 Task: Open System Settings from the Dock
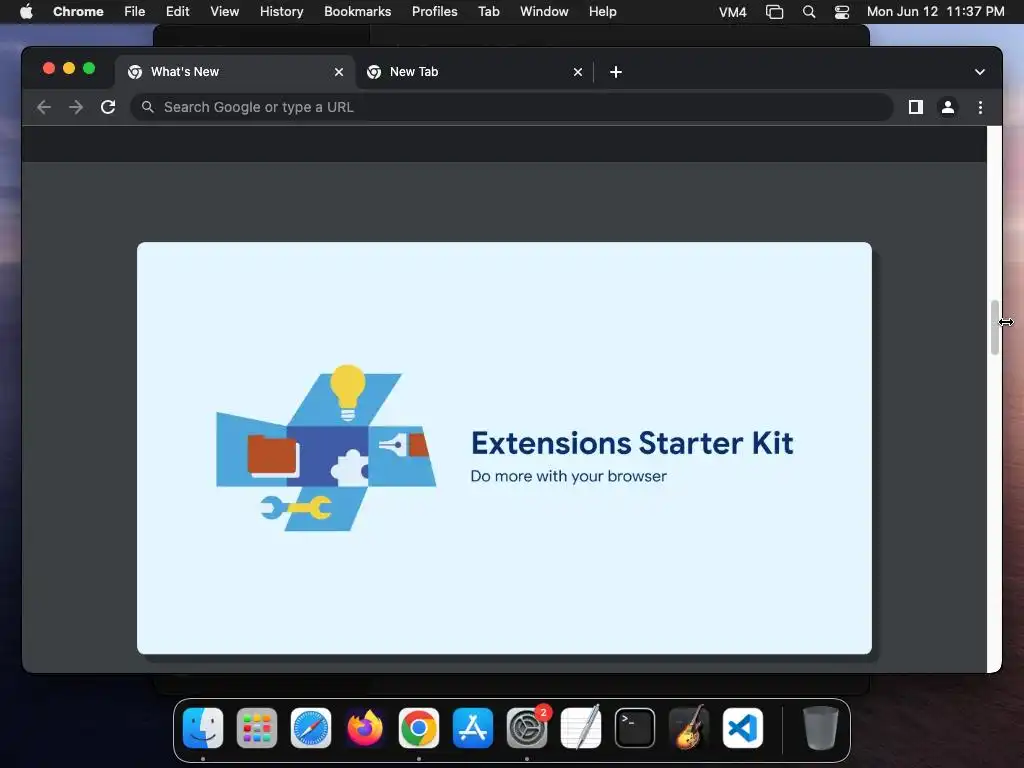527,728
